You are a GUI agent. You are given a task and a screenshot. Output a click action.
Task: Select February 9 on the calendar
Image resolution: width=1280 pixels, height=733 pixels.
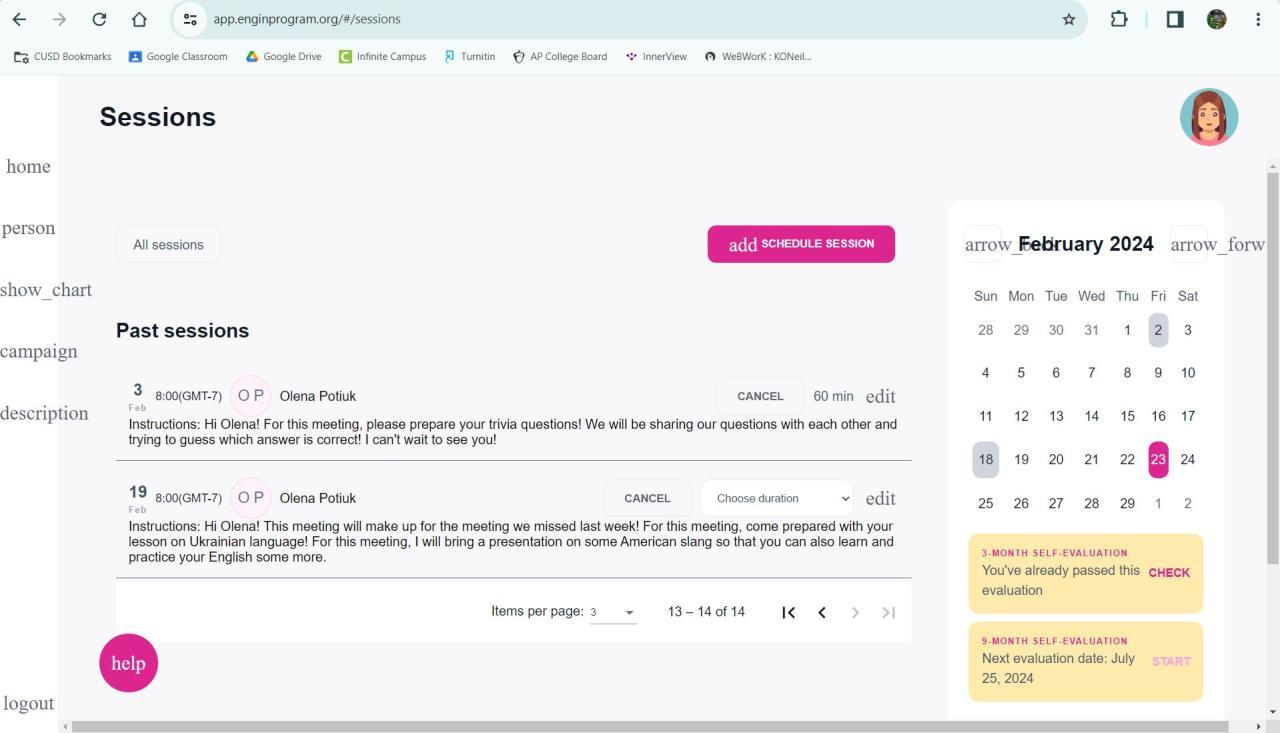point(1158,373)
